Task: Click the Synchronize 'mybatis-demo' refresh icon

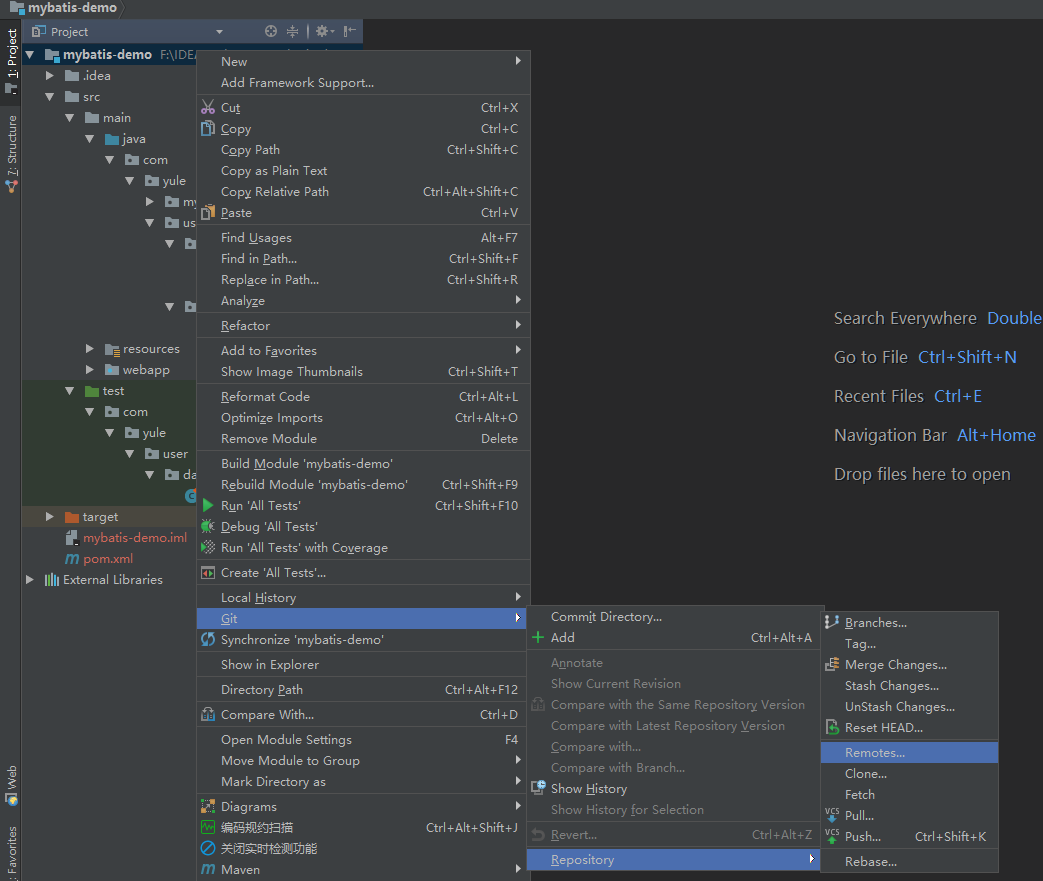Action: (x=208, y=640)
